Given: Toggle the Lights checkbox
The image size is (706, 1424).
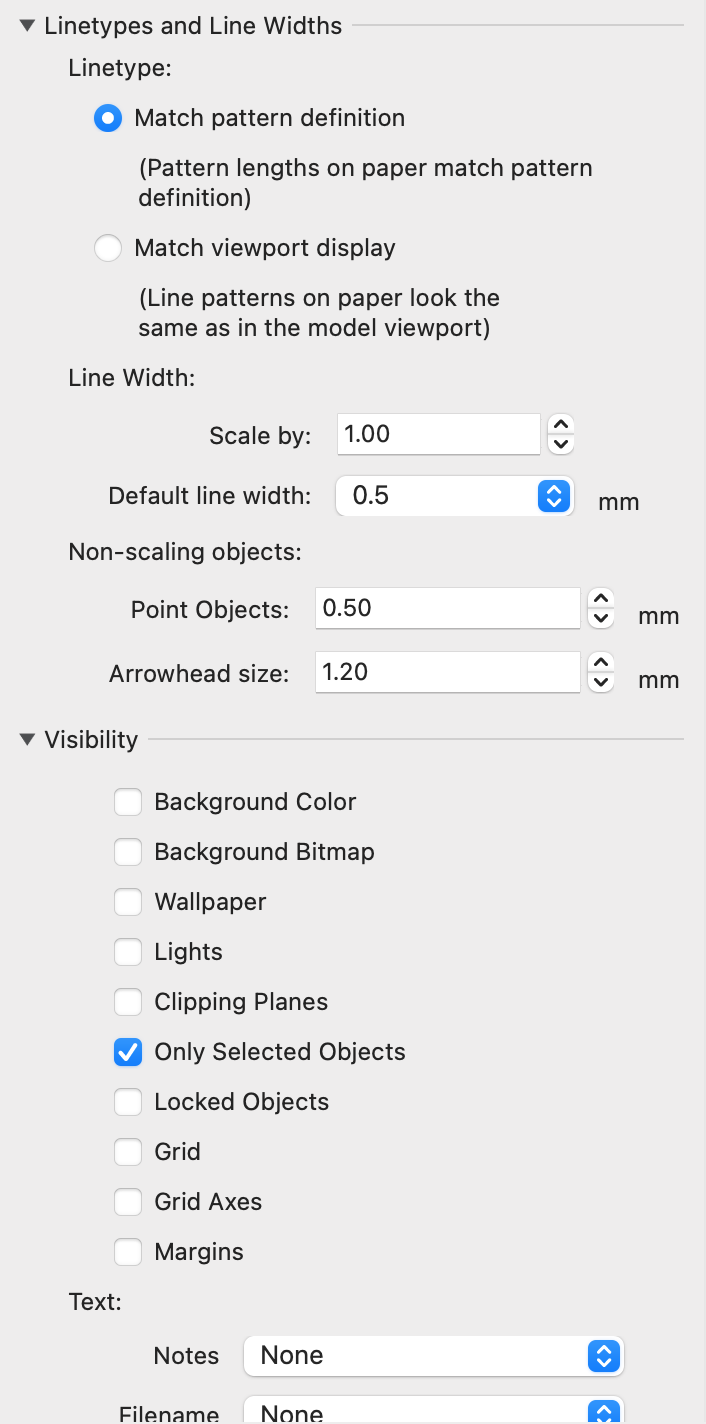Looking at the screenshot, I should click(x=128, y=952).
